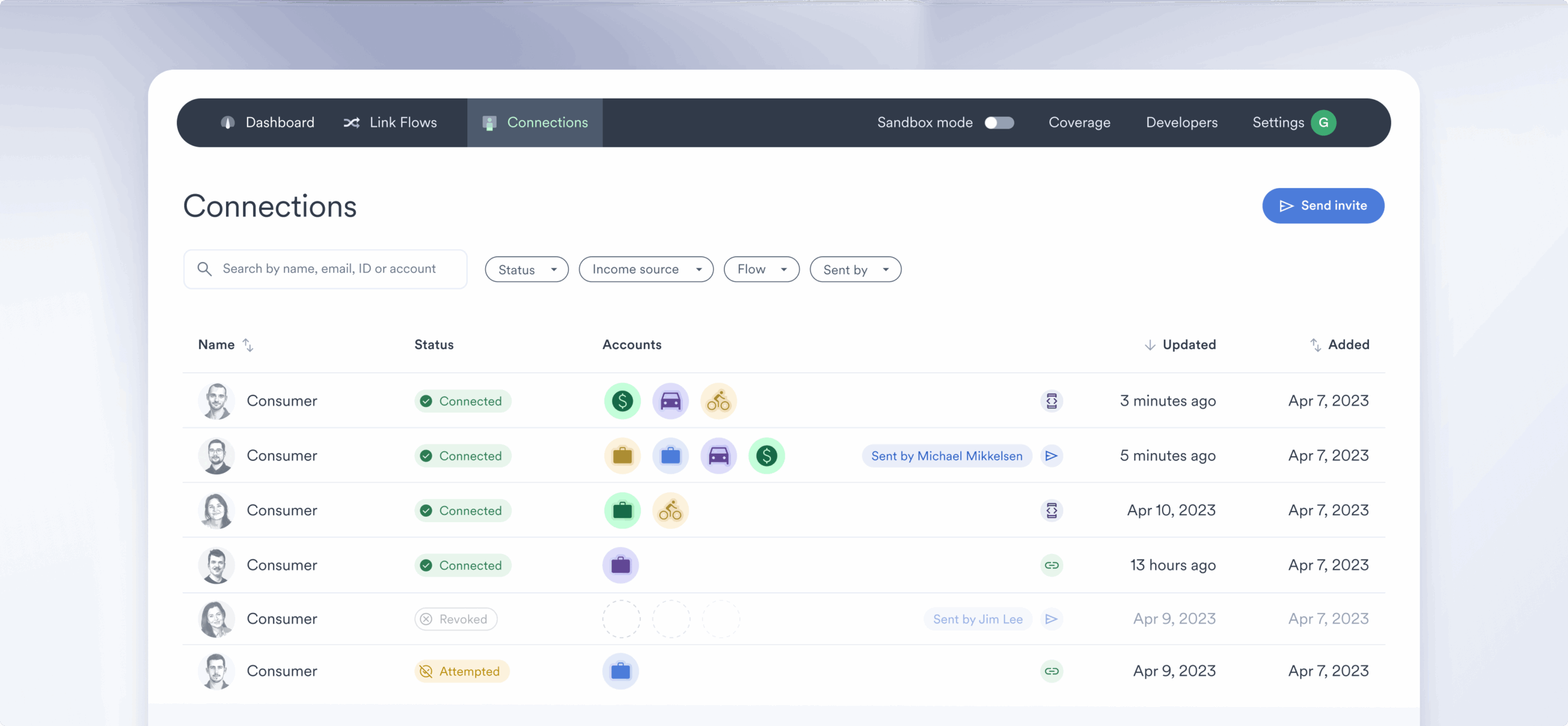Screen dimensions: 1568x726
Task: Click Connected badge in 3 minutes ago row
Action: click(463, 401)
